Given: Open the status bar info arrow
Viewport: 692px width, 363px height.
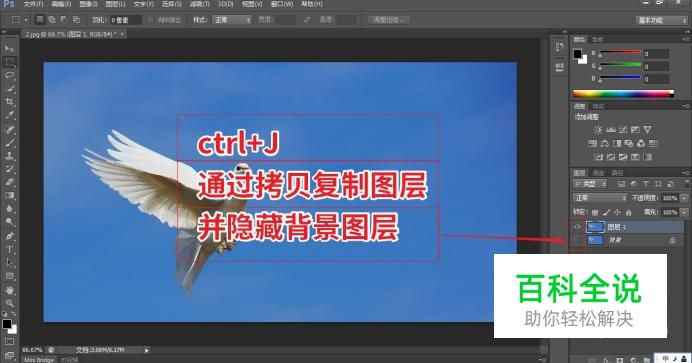Looking at the screenshot, I should point(147,350).
